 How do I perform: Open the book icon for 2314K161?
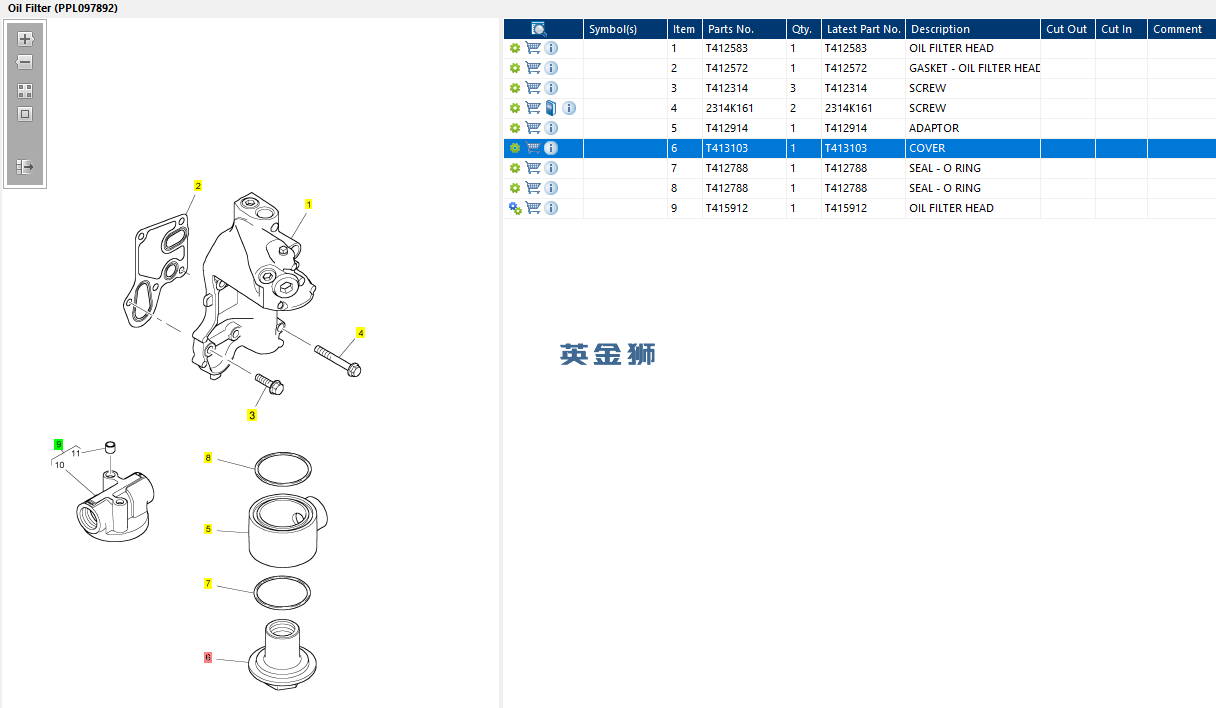pos(551,108)
